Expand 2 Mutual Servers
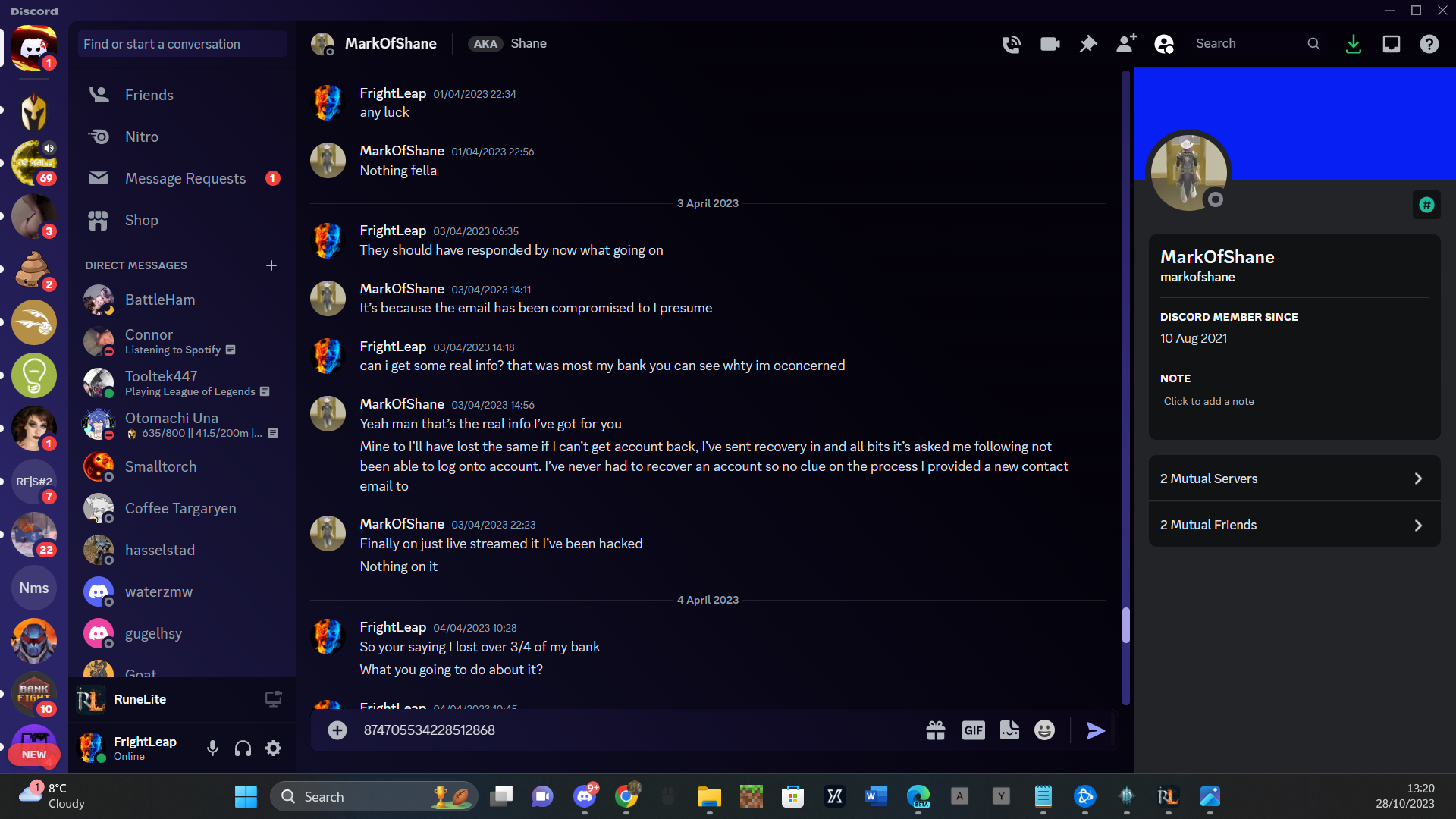Screen dimensions: 1456x819 point(1294,479)
